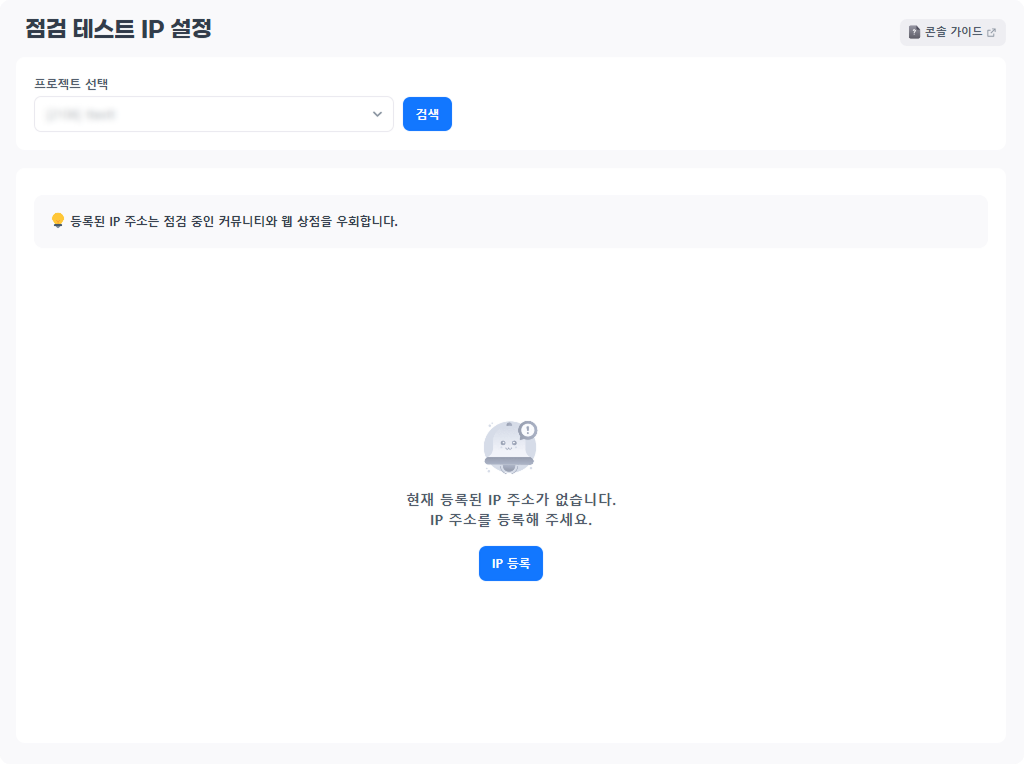Viewport: 1024px width, 764px height.
Task: Click the 점검 테스트 IP 설정 page heading
Action: coord(119,28)
